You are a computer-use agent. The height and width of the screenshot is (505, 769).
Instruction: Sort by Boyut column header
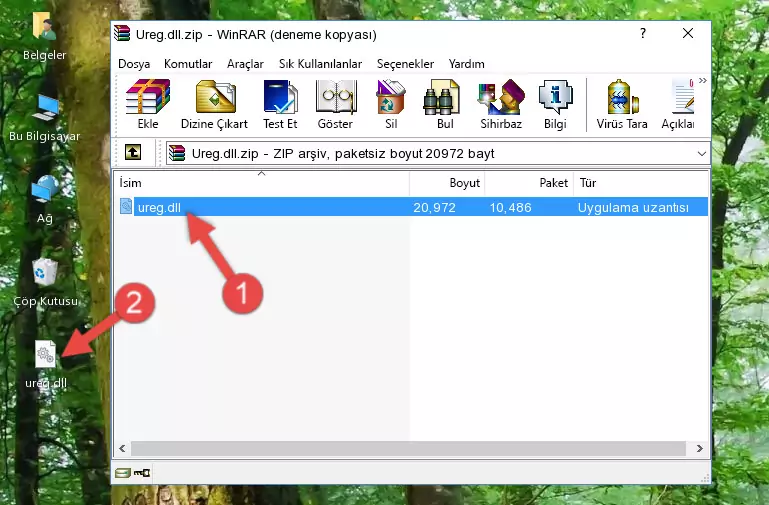click(447, 183)
